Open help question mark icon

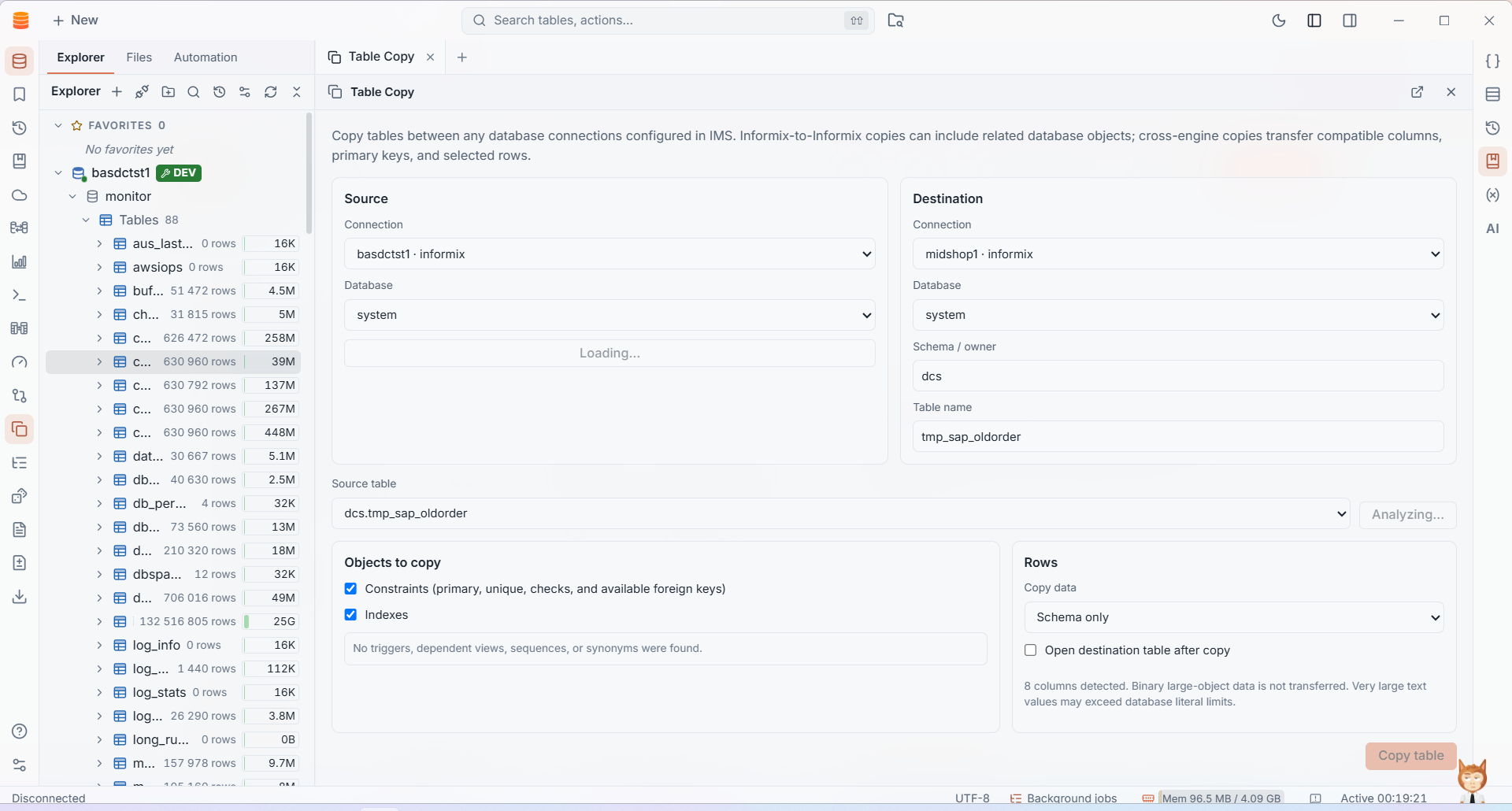click(x=20, y=731)
